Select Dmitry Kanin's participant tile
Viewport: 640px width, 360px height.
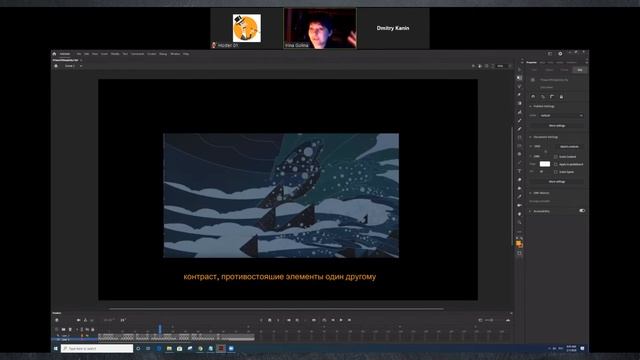[x=393, y=28]
